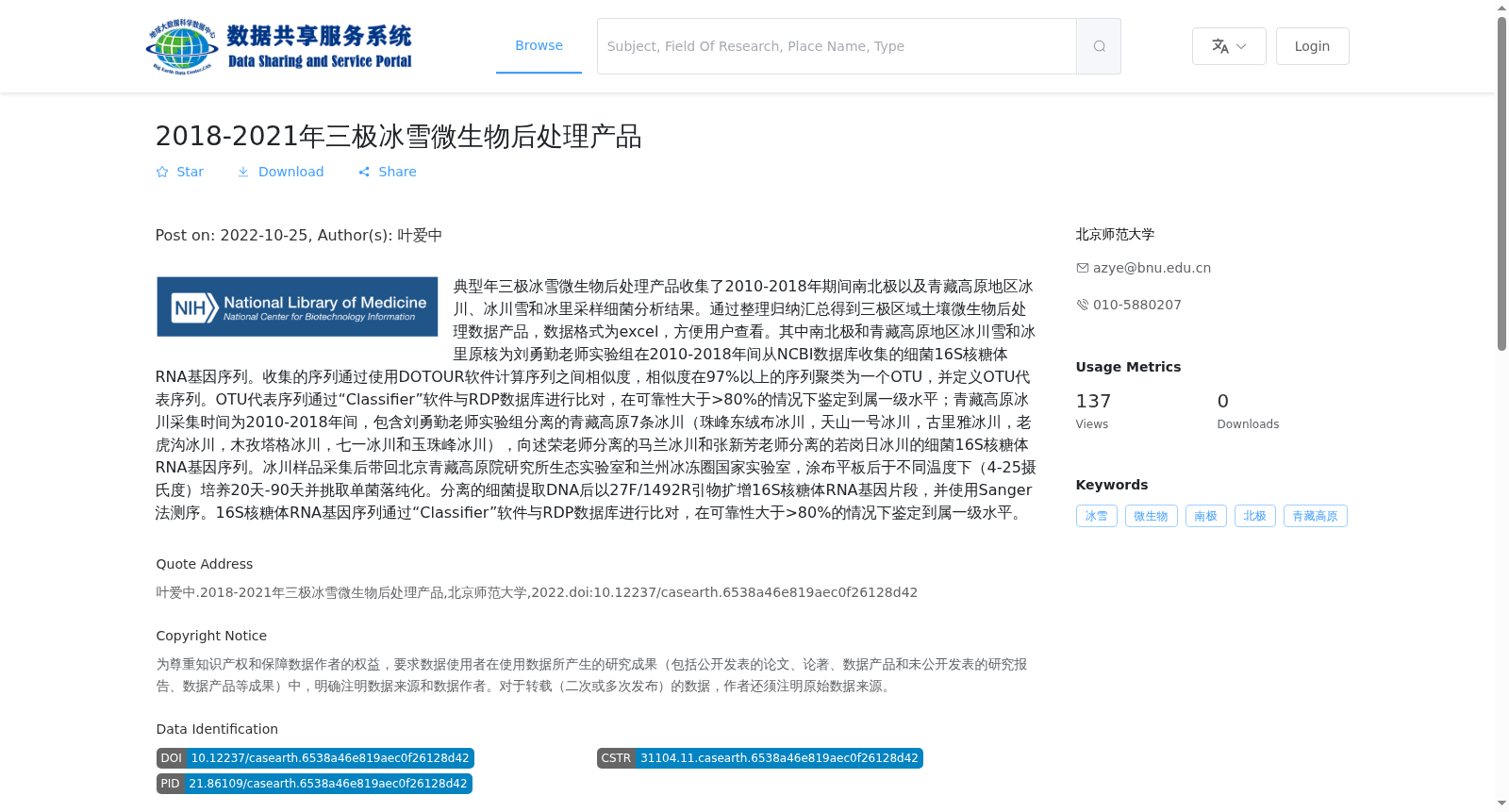The height and width of the screenshot is (812, 1509).
Task: Select the 冰雪 keyword tag
Action: pos(1097,516)
